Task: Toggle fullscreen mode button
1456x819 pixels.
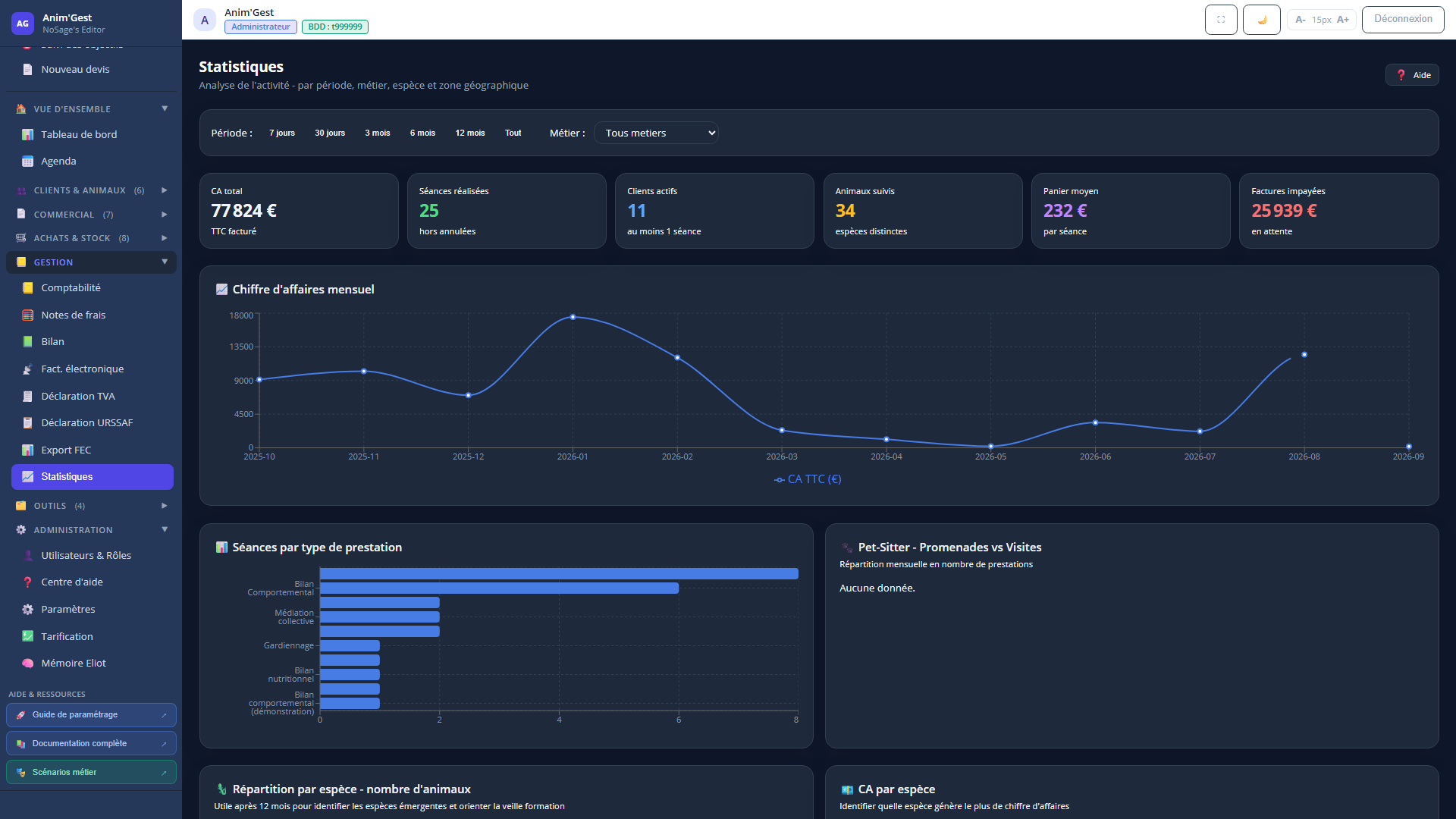Action: click(1221, 20)
